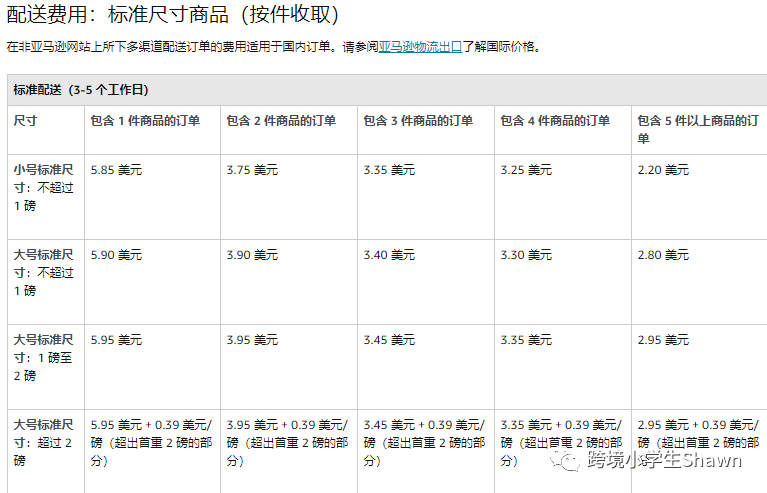
Task: Select the 2.20 美元 price cell
Action: (x=663, y=170)
